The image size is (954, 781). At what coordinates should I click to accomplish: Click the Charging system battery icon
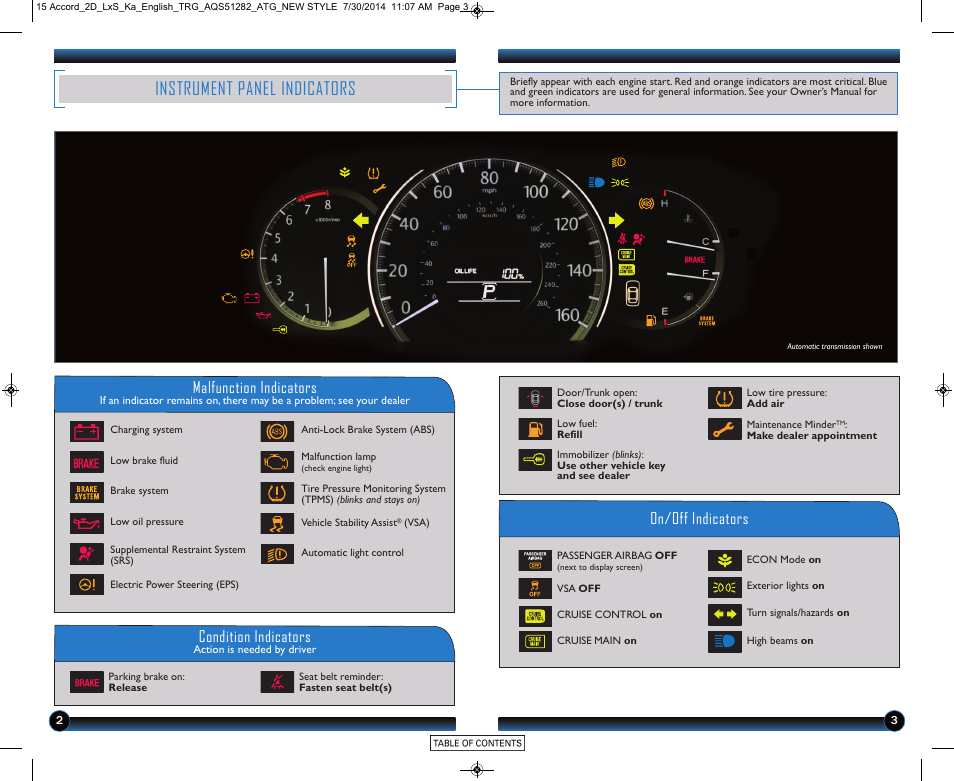click(86, 432)
